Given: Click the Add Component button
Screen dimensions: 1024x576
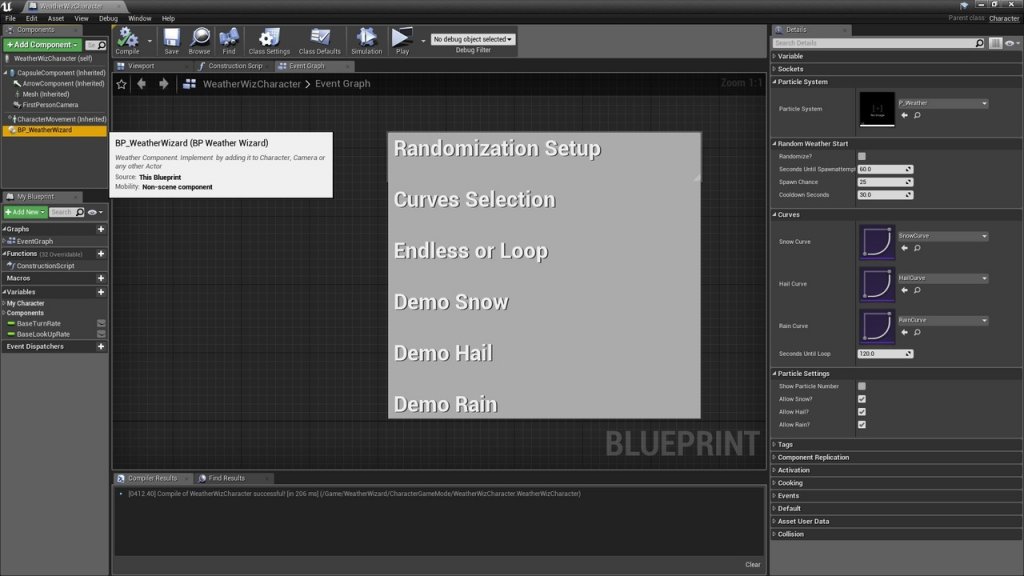Looking at the screenshot, I should [x=42, y=44].
